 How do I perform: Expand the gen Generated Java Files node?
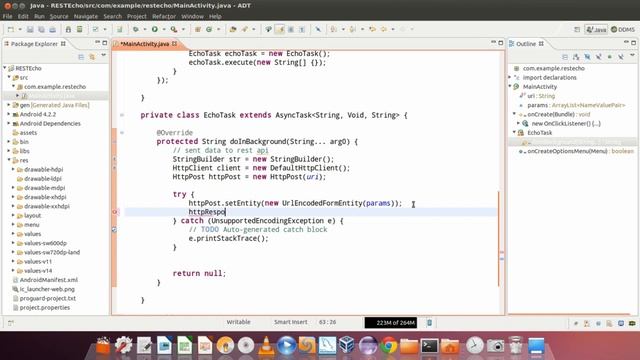[x=9, y=105]
